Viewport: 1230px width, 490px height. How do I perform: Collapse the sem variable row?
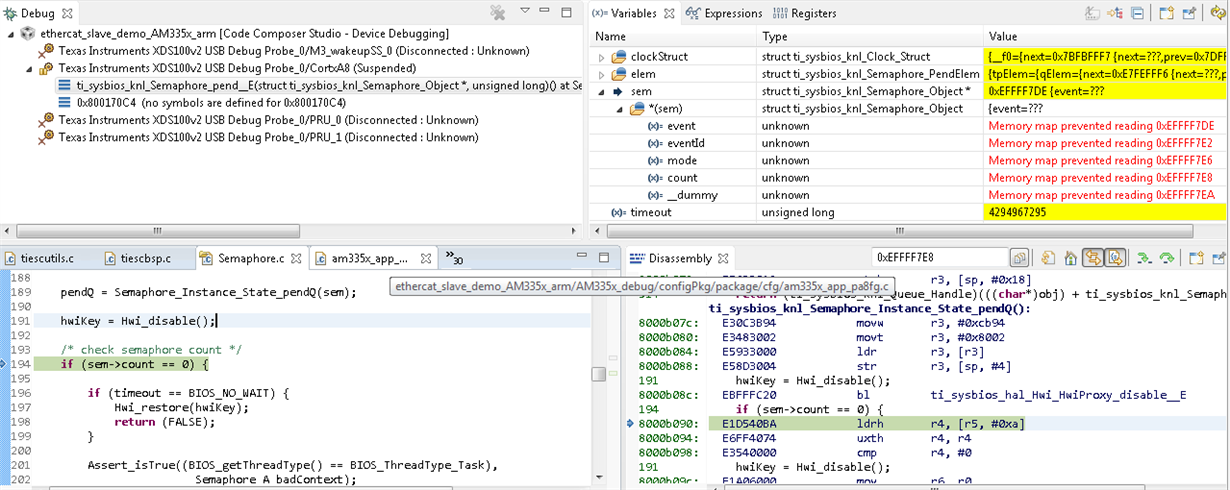click(x=601, y=92)
